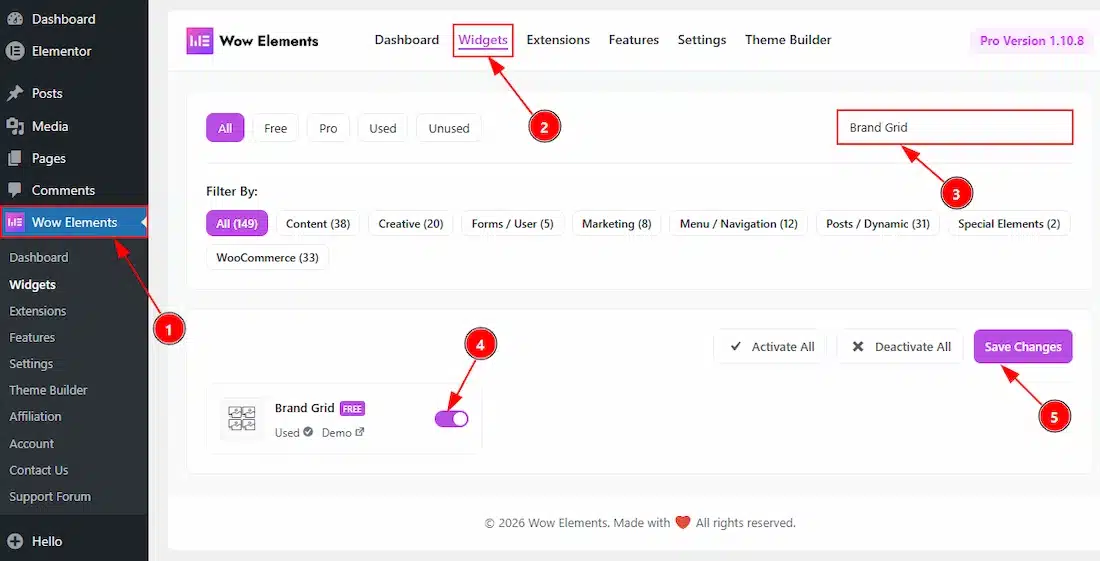Filter widgets by Pro only
The width and height of the screenshot is (1100, 561).
pyautogui.click(x=328, y=128)
